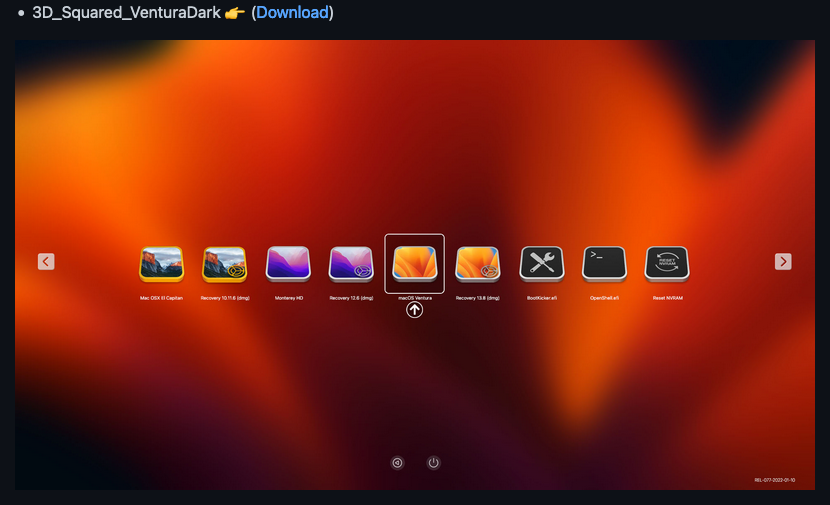Screen dimensions: 830x505
Task: Choose the Recovery 10.11.6 (dmg) entry icon
Action: 224,264
